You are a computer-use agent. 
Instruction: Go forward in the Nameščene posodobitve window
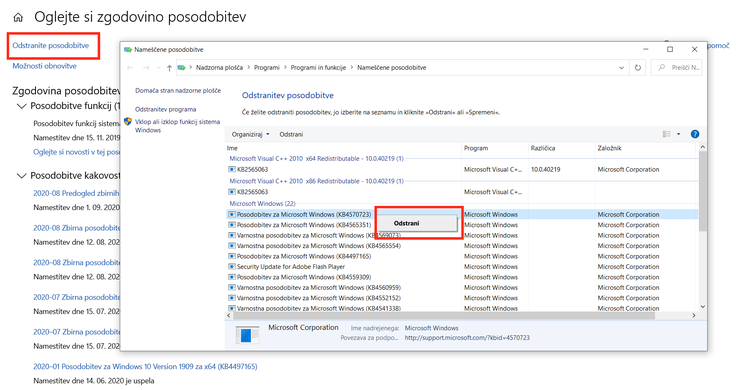(x=146, y=68)
